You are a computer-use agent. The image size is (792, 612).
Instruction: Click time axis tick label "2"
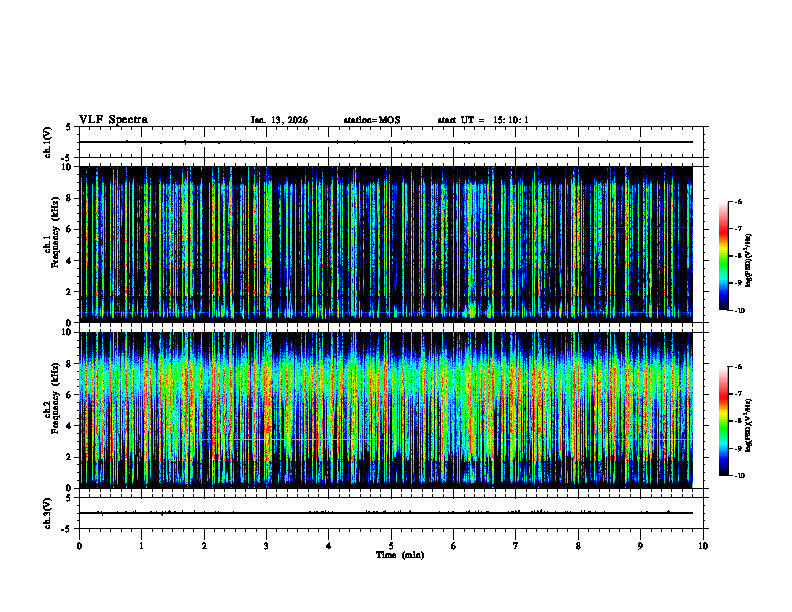coord(204,546)
